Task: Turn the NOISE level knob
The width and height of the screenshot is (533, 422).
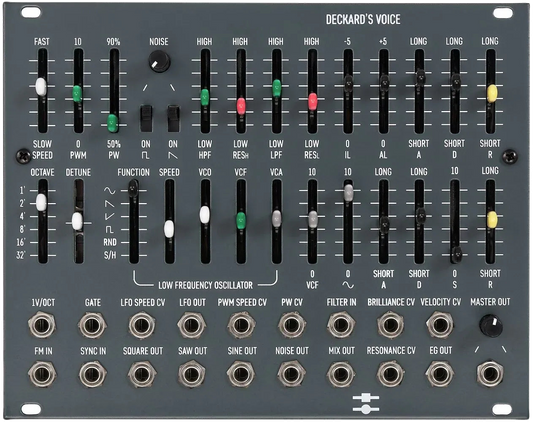Action: 159,61
